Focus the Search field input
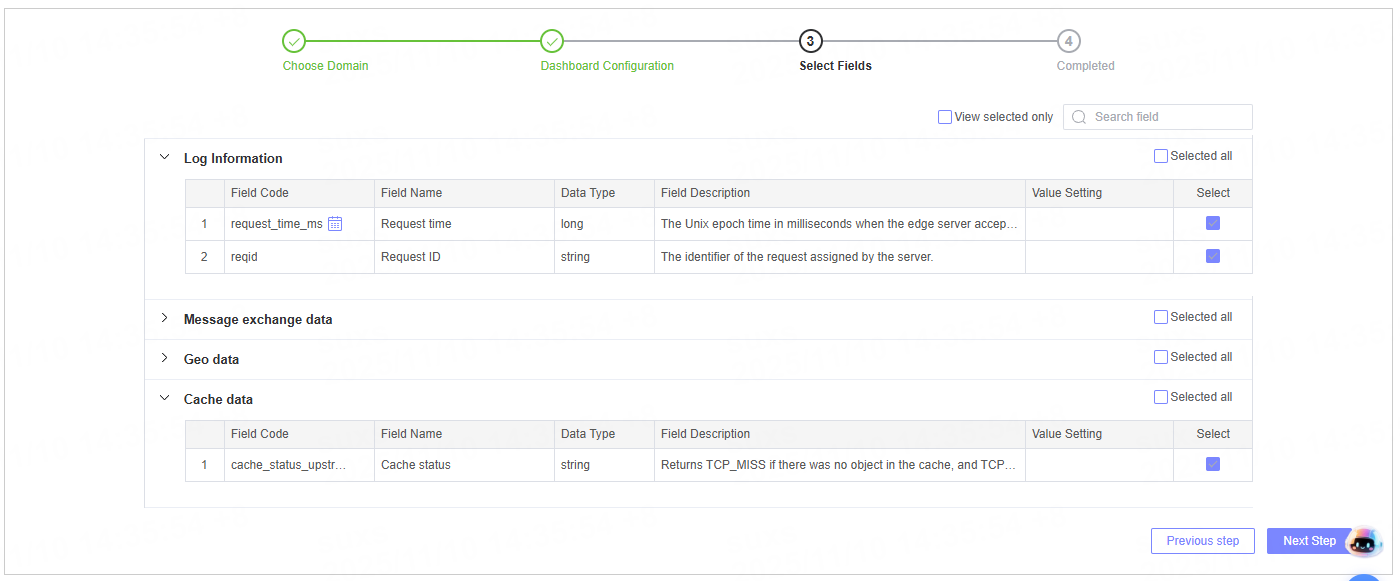 click(1165, 117)
